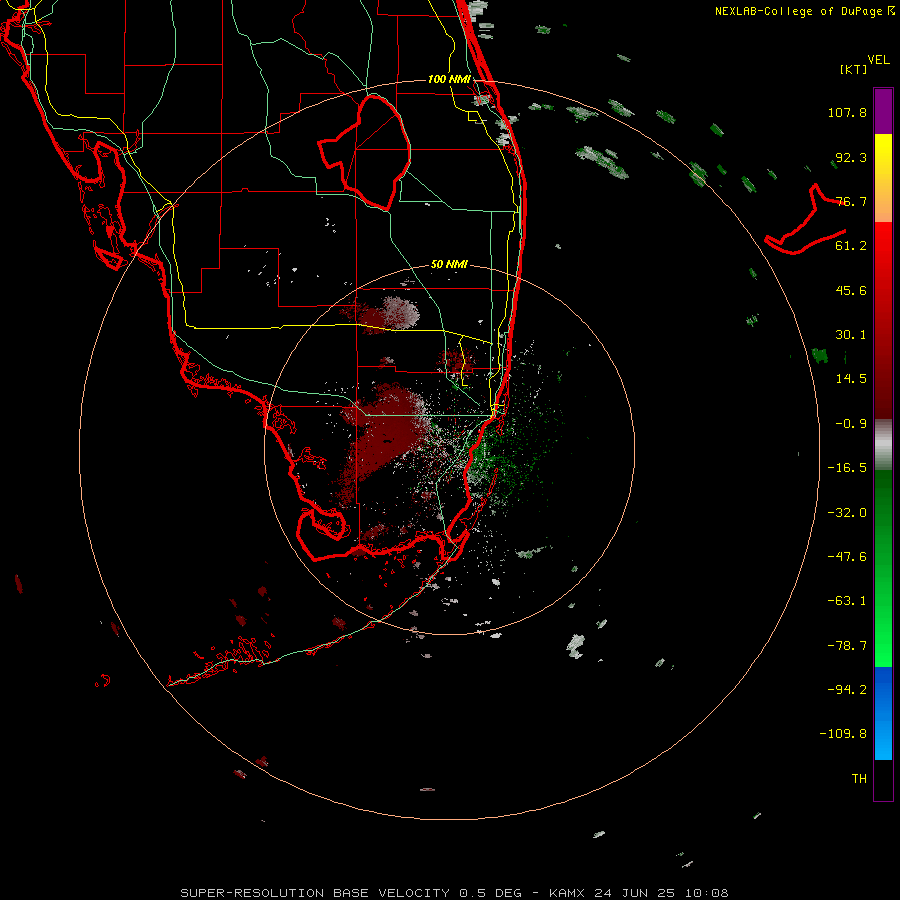Click the 50 NMI range ring label

click(449, 265)
